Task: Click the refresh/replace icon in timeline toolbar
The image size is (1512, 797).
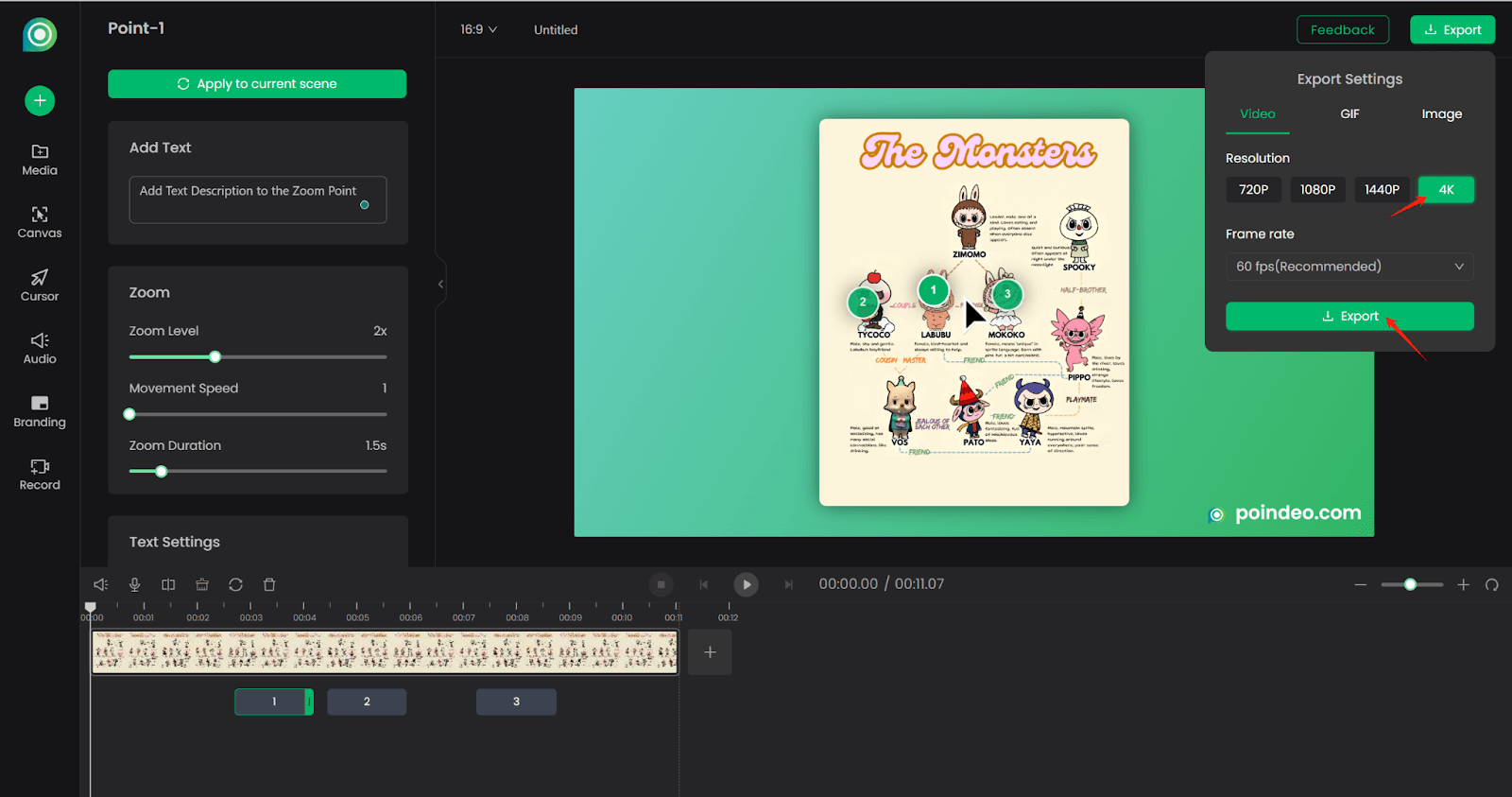Action: tap(236, 584)
